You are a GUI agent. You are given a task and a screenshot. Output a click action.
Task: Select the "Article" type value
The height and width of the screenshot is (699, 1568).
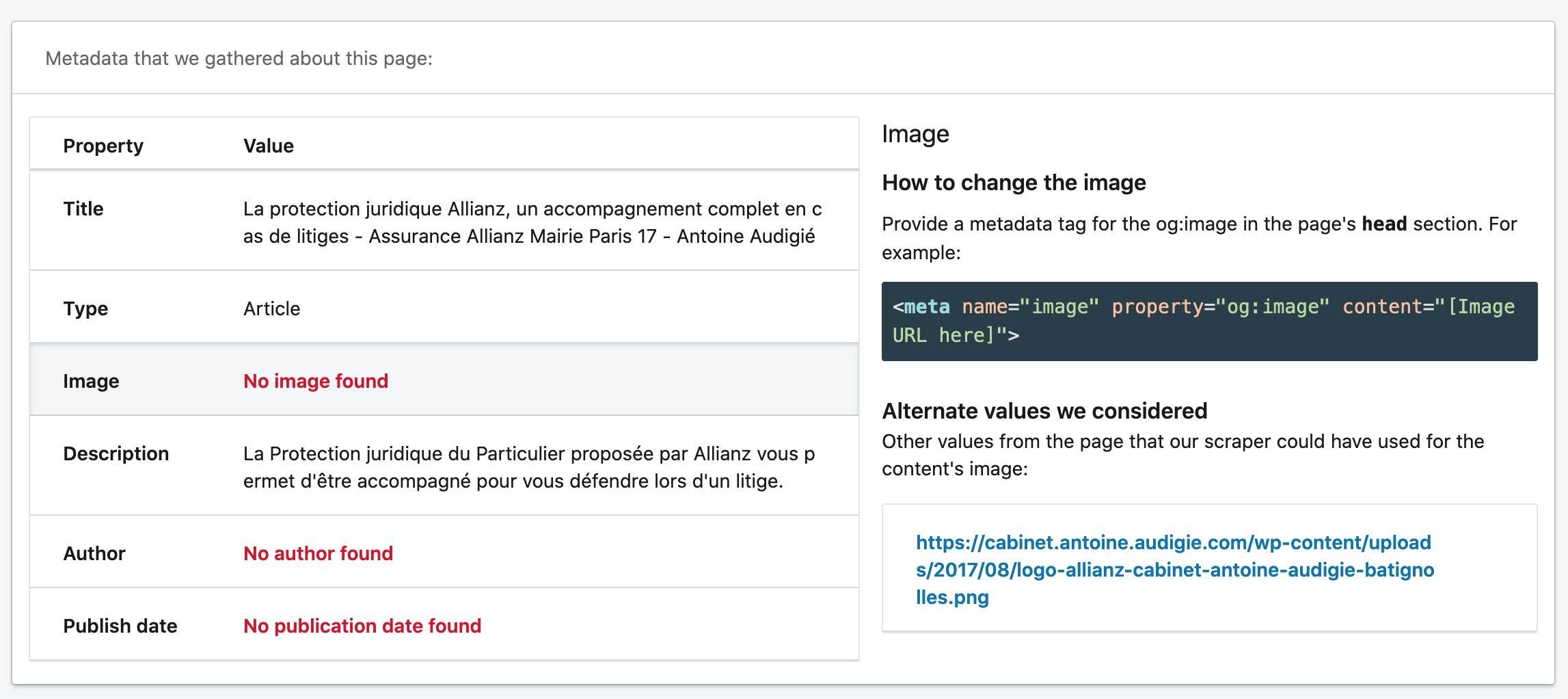point(272,308)
